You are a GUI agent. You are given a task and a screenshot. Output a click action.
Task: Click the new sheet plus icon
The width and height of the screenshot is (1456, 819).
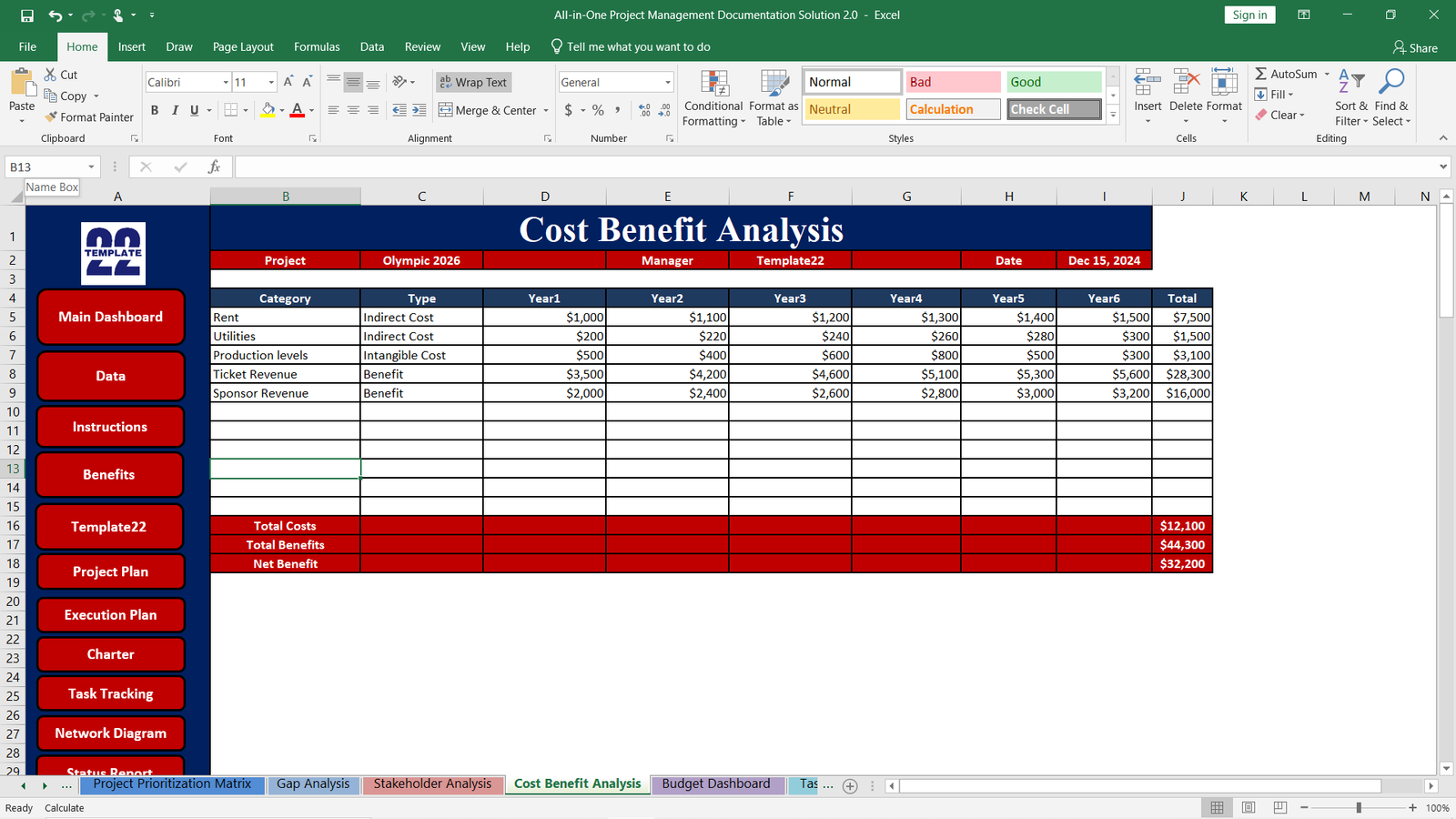[x=850, y=786]
